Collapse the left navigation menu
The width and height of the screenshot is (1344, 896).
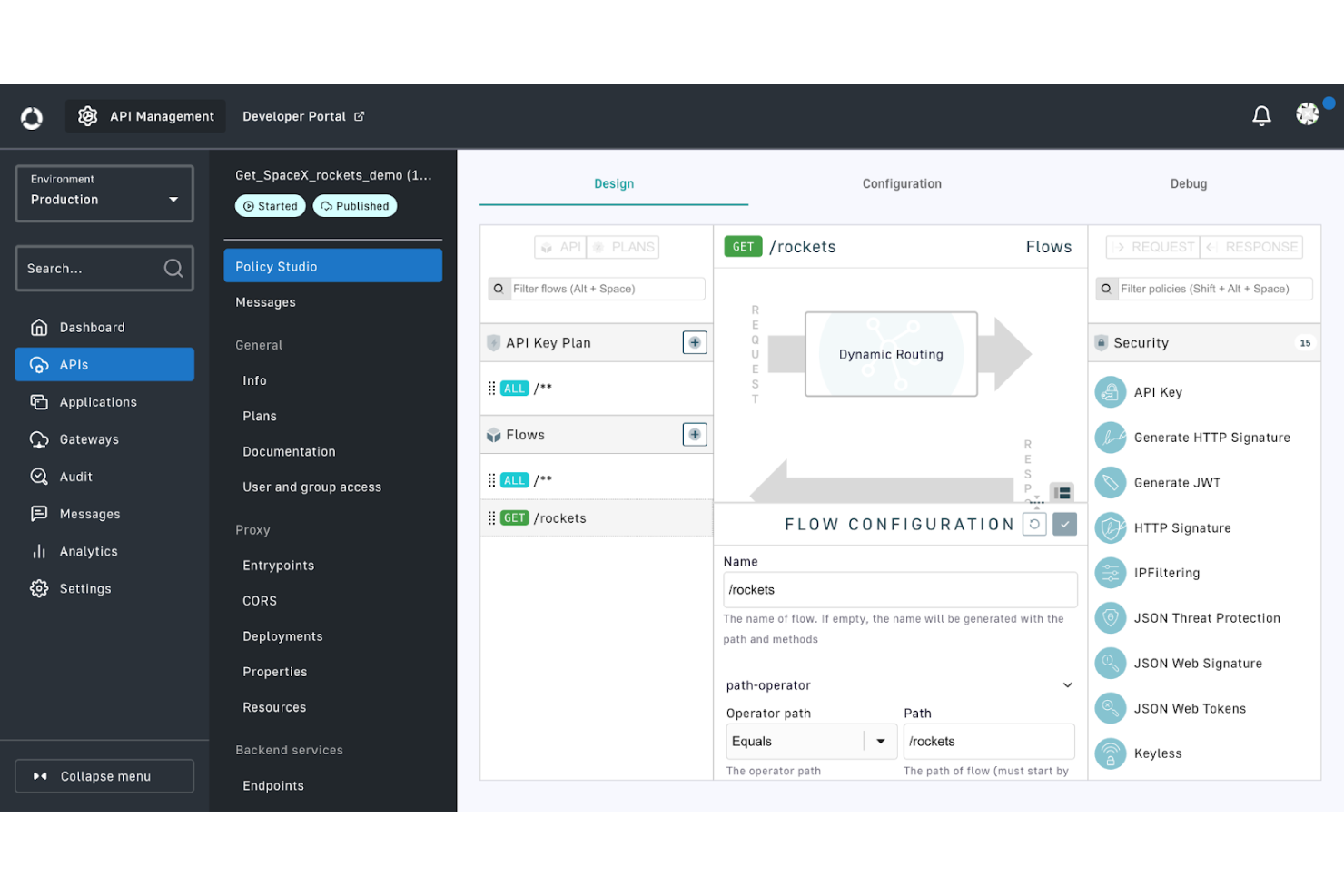pyautogui.click(x=104, y=775)
